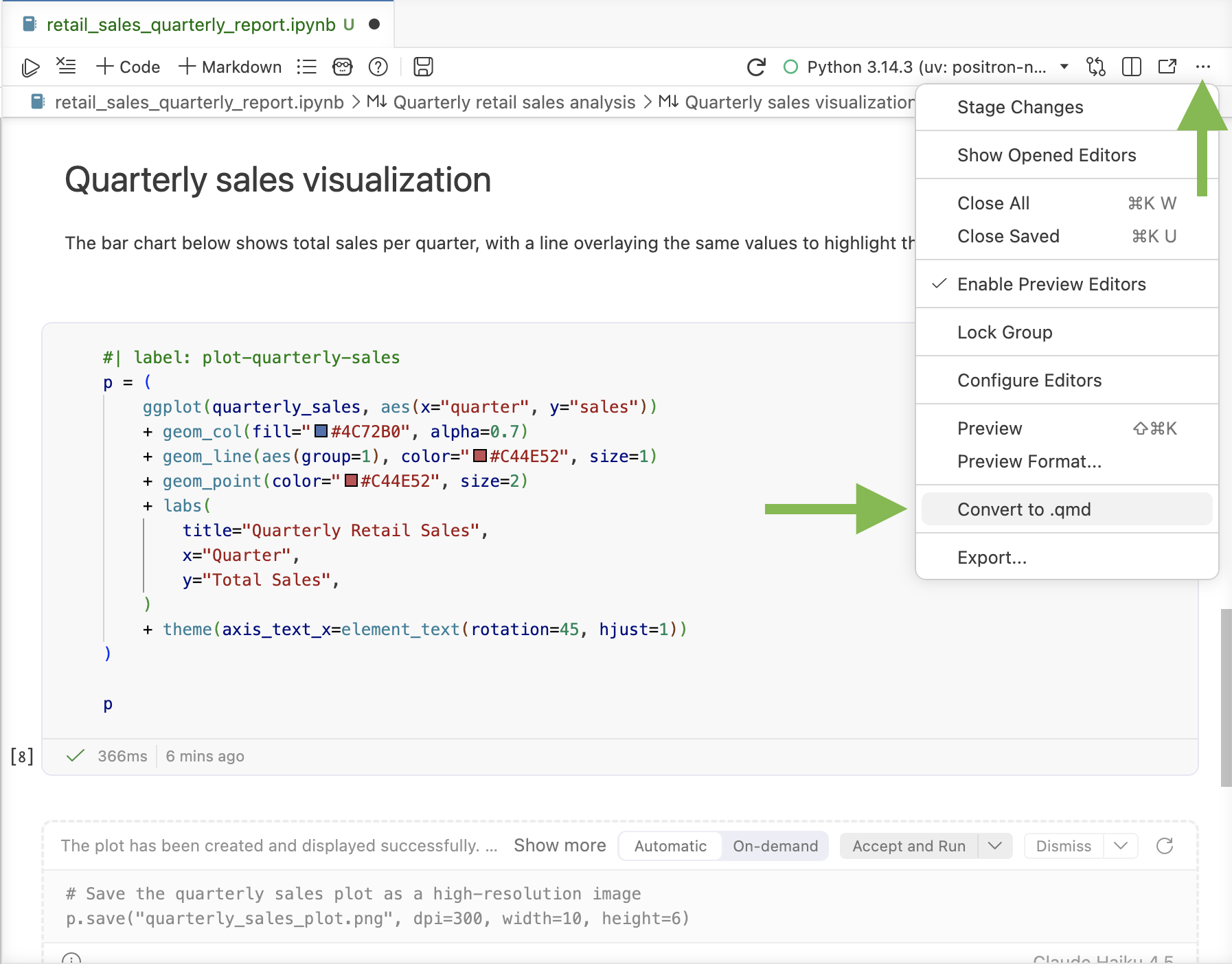Viewport: 1232px width, 964px height.
Task: Click the more actions ellipsis button
Action: pyautogui.click(x=1202, y=67)
